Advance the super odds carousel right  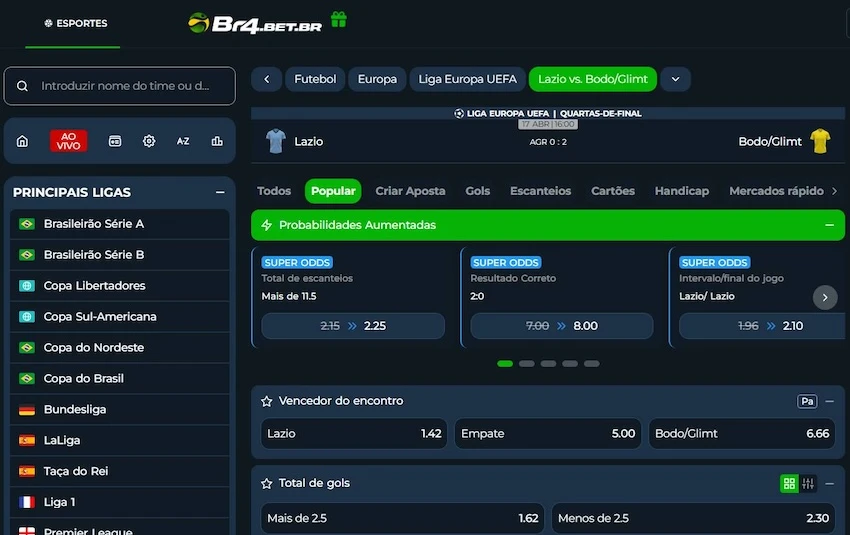825,297
